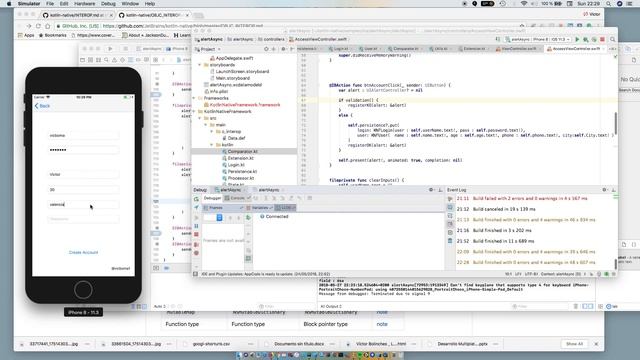Click the note link beside Block pointer type
Image resolution: width=640 pixels, height=360 pixels.
382,324
